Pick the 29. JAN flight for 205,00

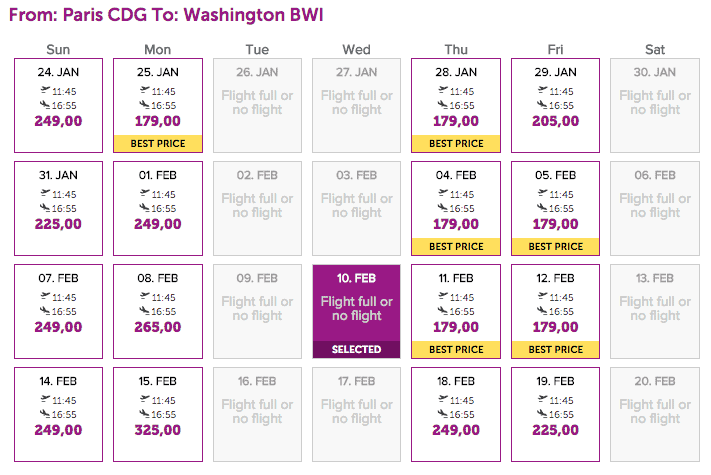pyautogui.click(x=555, y=106)
